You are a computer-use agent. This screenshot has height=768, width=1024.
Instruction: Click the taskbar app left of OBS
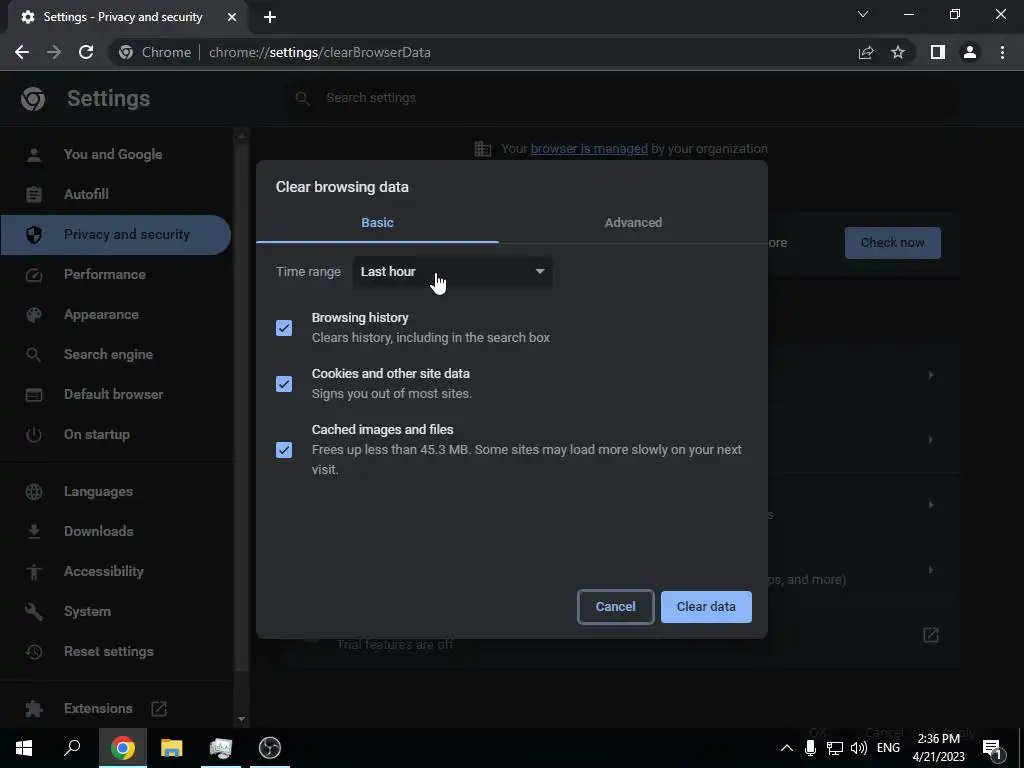point(221,748)
